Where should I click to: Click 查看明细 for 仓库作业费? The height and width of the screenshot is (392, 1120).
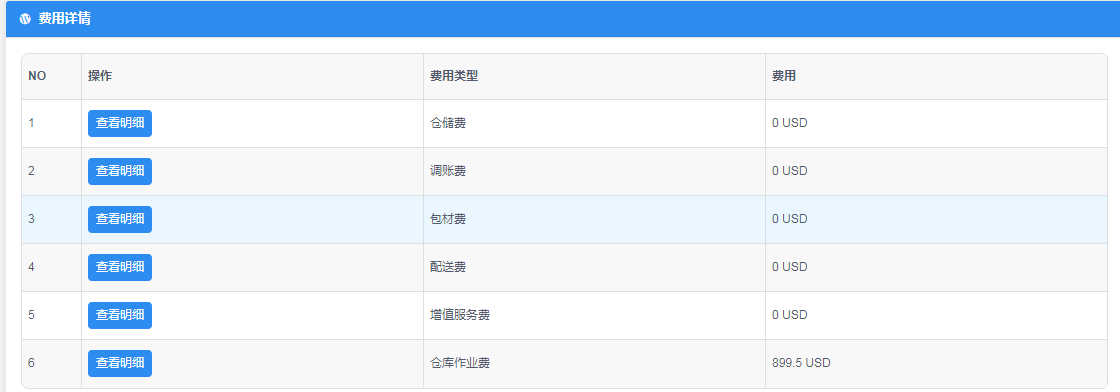(x=120, y=363)
